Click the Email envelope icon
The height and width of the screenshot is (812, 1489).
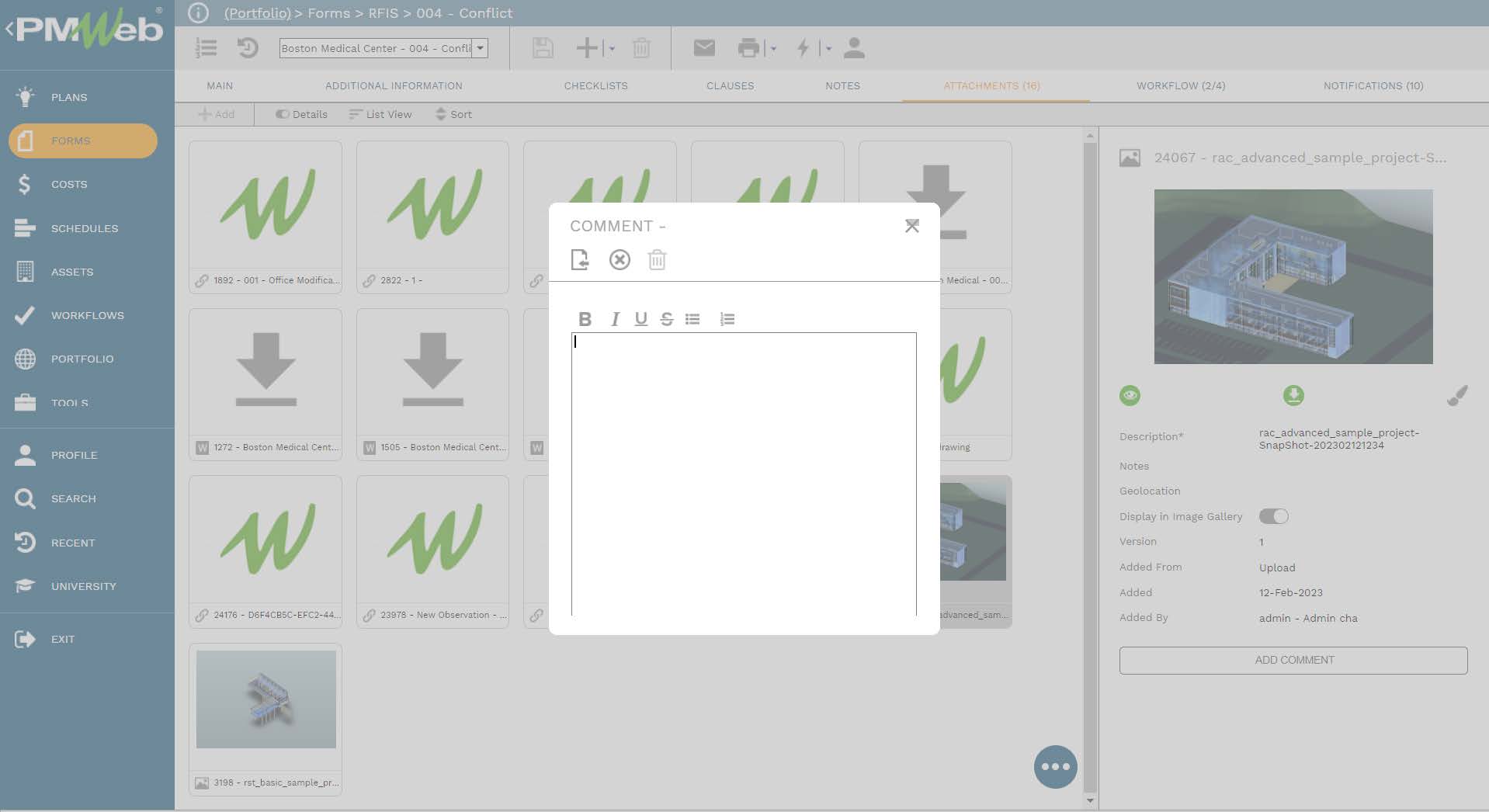point(704,48)
